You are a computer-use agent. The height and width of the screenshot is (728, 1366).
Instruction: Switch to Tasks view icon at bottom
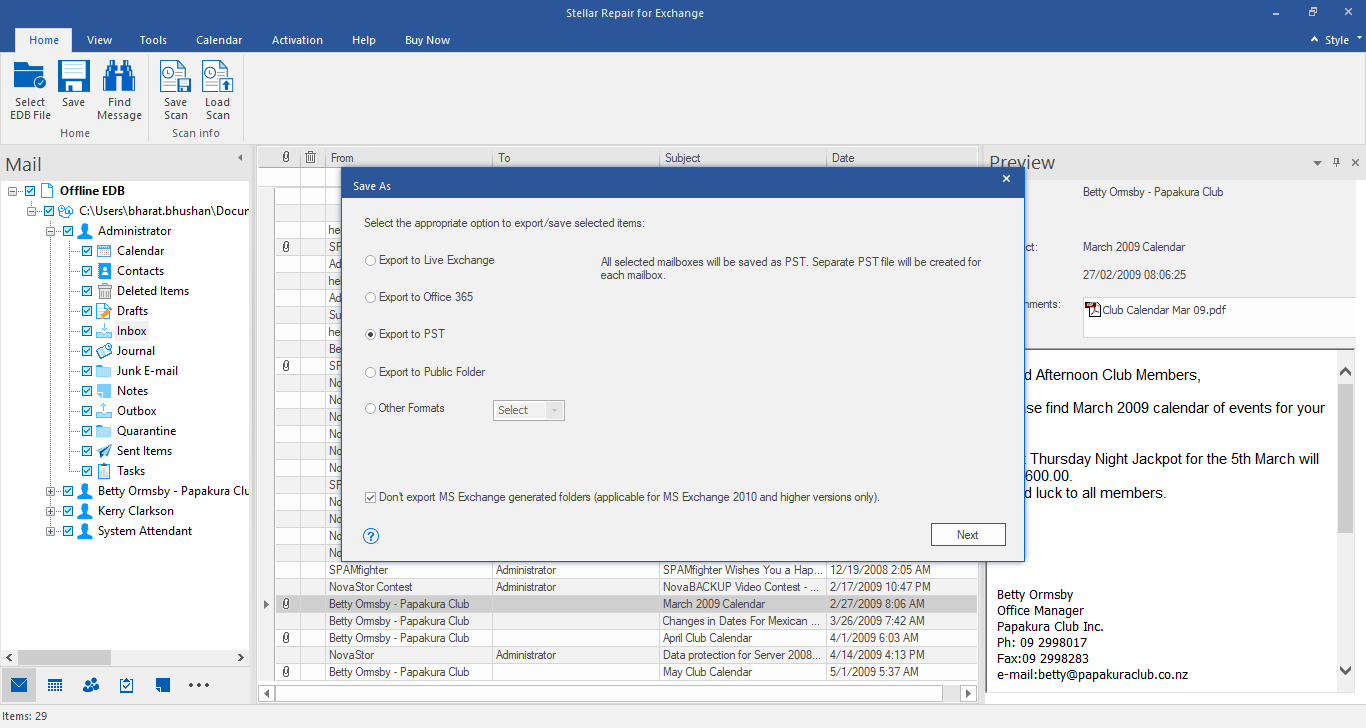[x=127, y=685]
